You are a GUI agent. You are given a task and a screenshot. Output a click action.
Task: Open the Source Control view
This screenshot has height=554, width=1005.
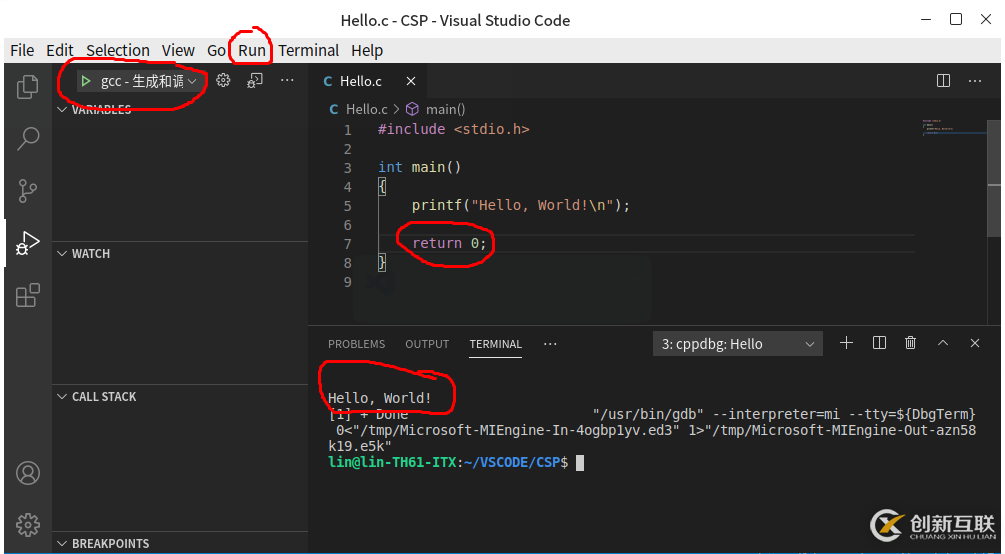pyautogui.click(x=28, y=190)
